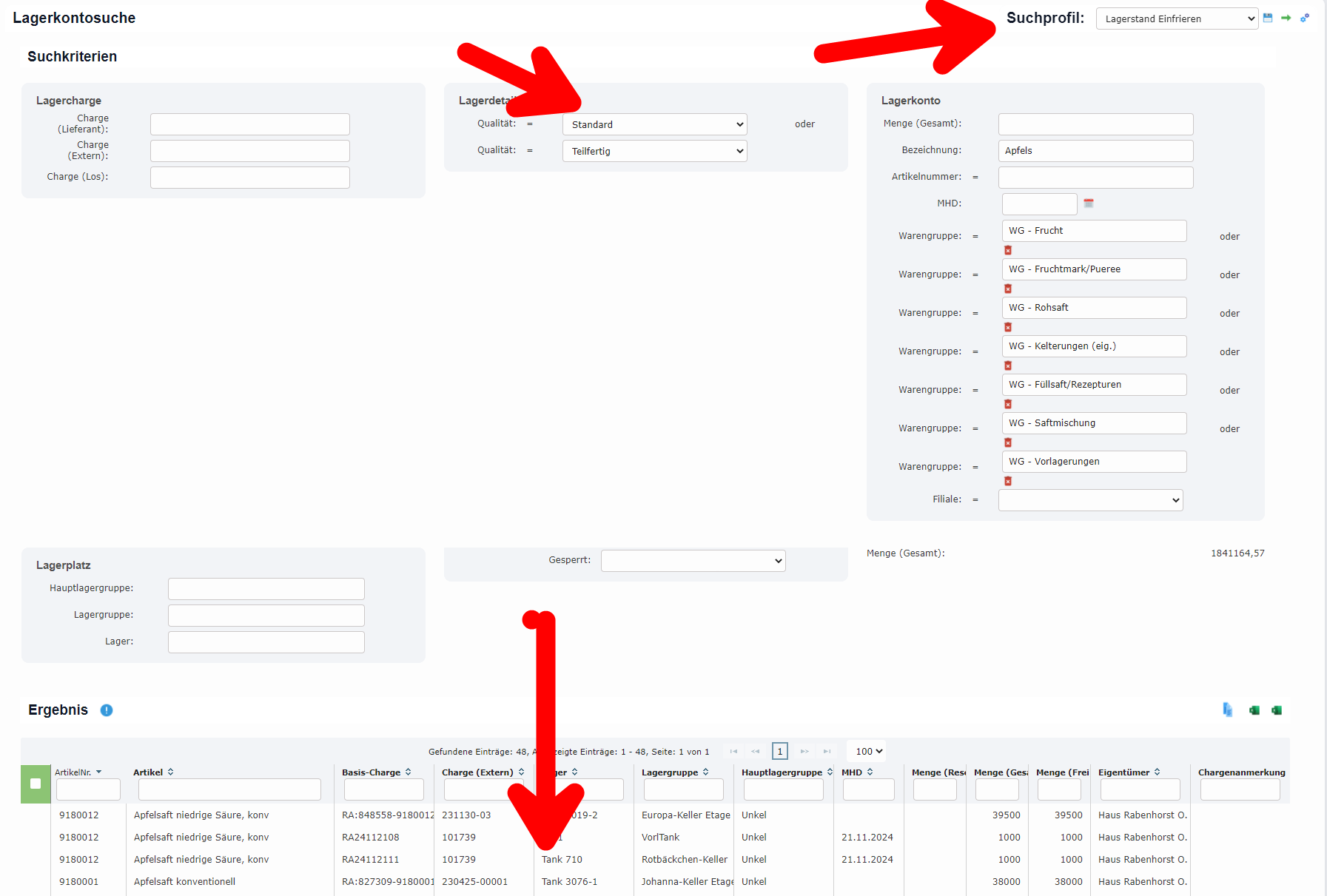Click page 1 in the results pager
The height and width of the screenshot is (896, 1327).
pos(779,752)
